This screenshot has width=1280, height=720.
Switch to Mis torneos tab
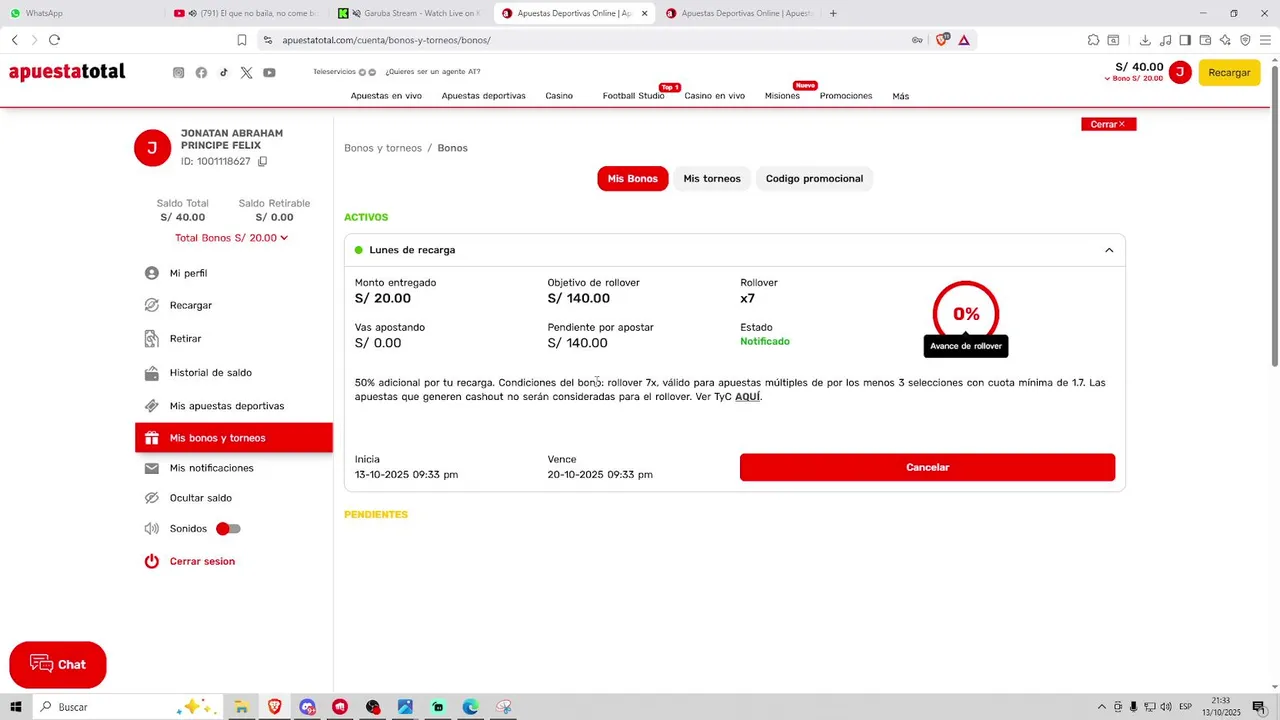click(x=712, y=179)
